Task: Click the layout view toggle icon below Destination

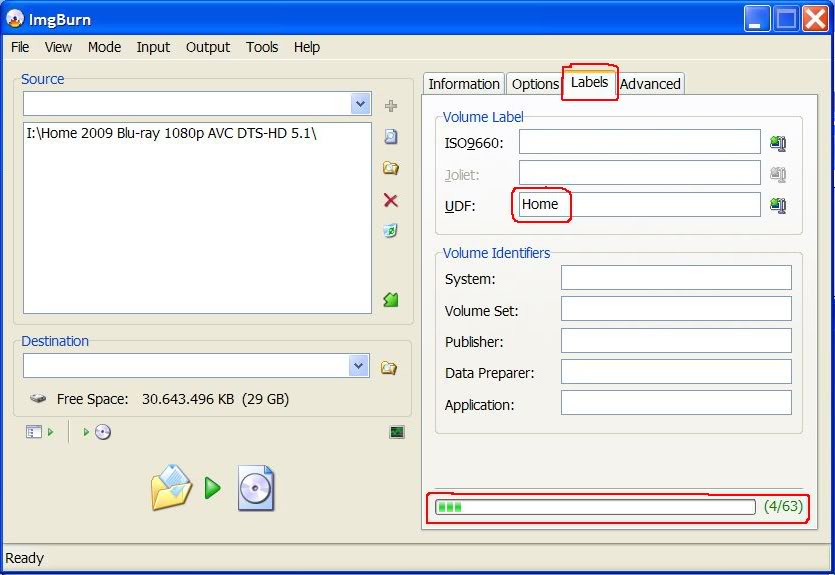Action: [x=34, y=432]
